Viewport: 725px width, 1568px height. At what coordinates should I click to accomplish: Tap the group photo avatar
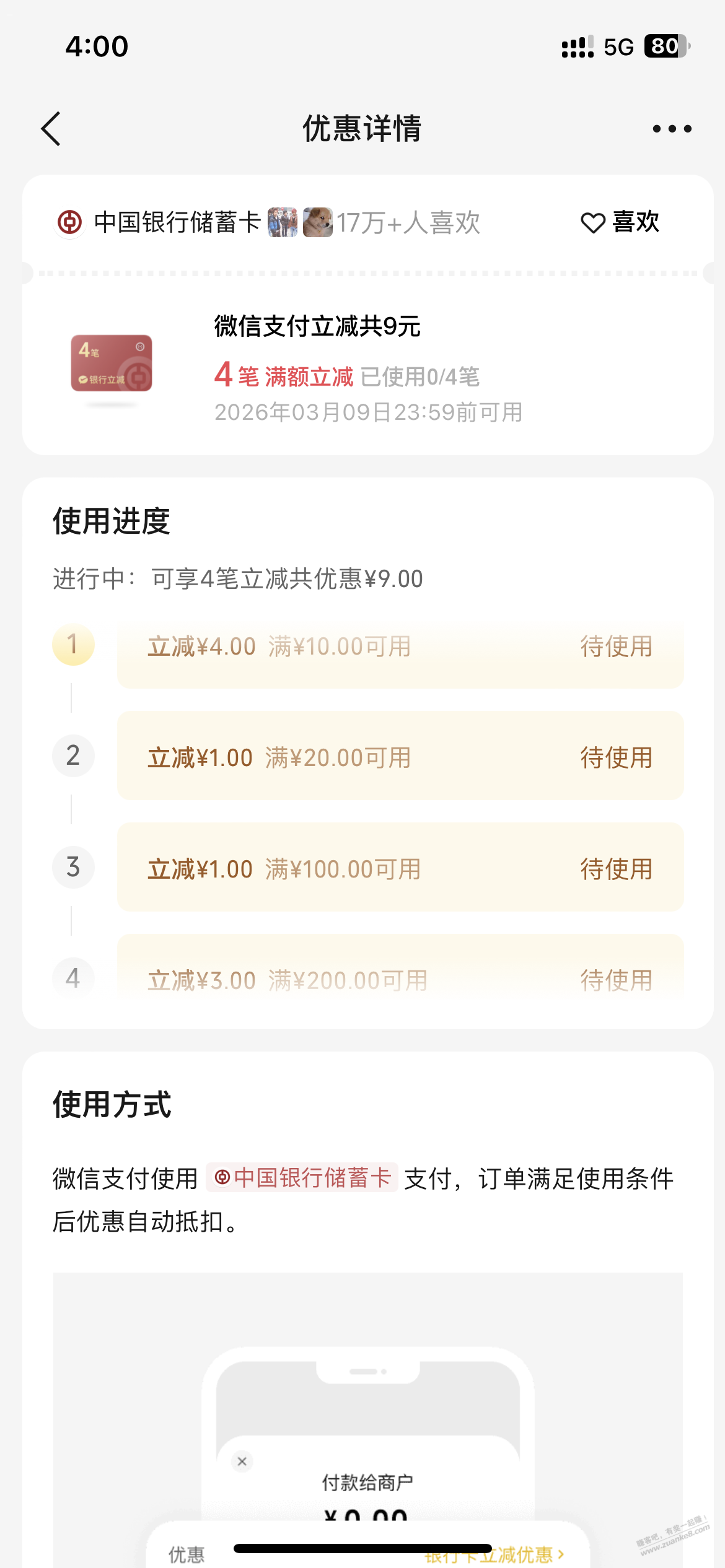pyautogui.click(x=283, y=222)
